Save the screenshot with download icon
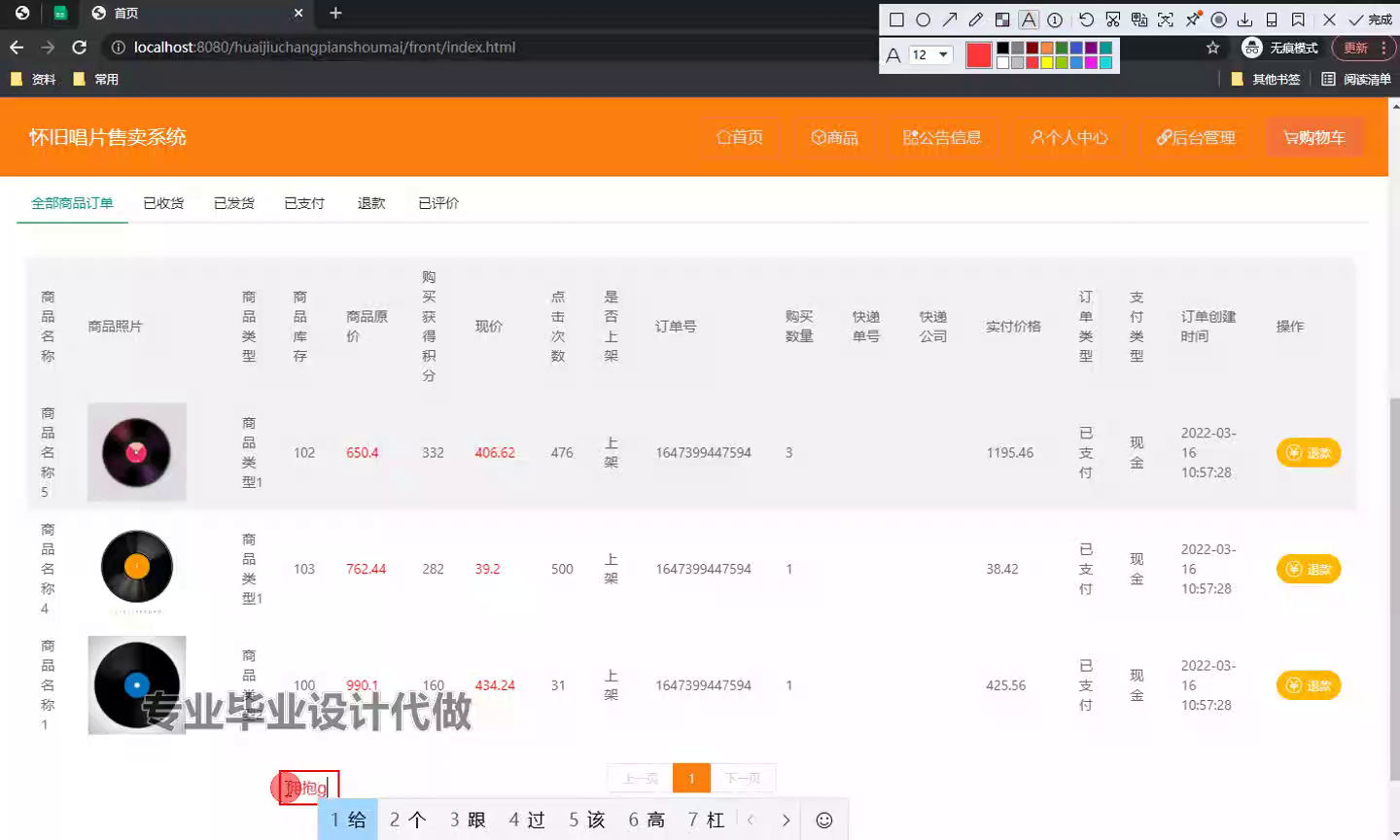 pos(1244,19)
